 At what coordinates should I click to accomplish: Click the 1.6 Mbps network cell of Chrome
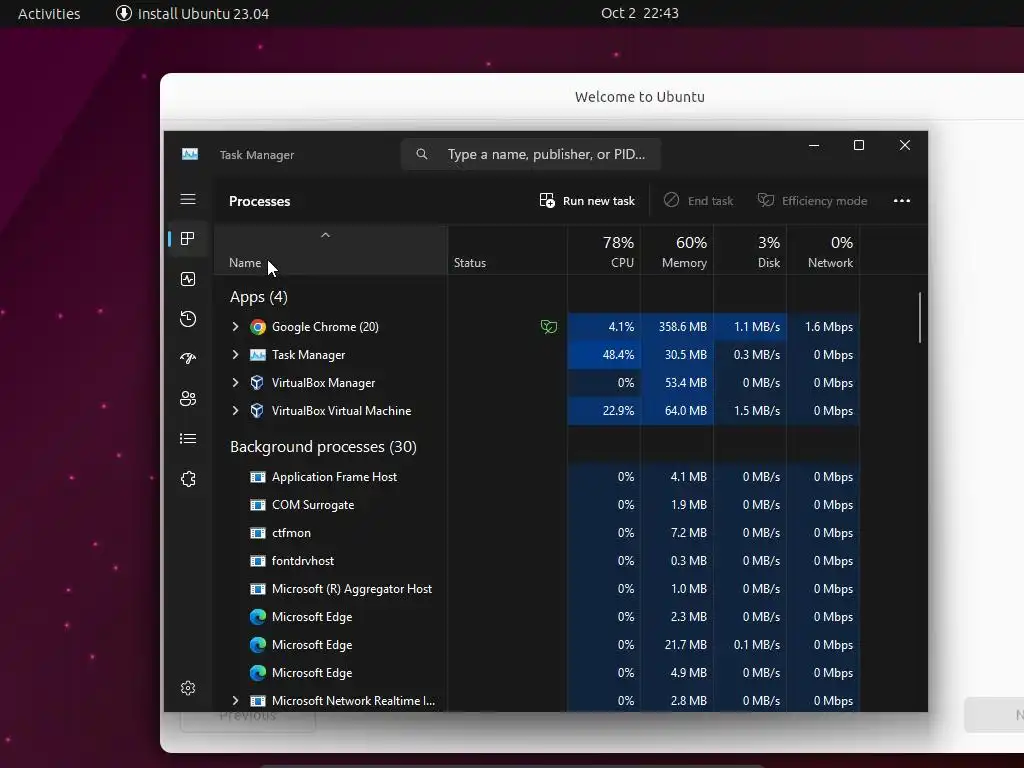pos(824,327)
